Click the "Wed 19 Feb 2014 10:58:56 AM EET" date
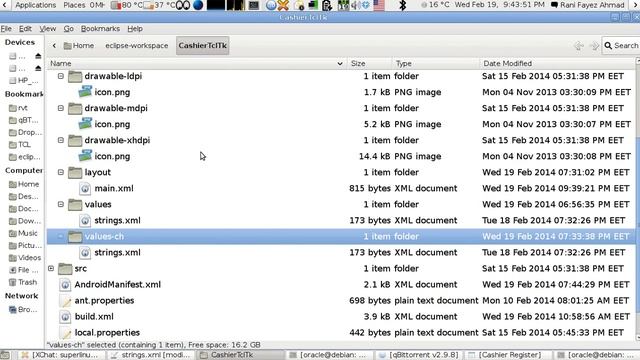Screen dimensions: 640x360 556,317
